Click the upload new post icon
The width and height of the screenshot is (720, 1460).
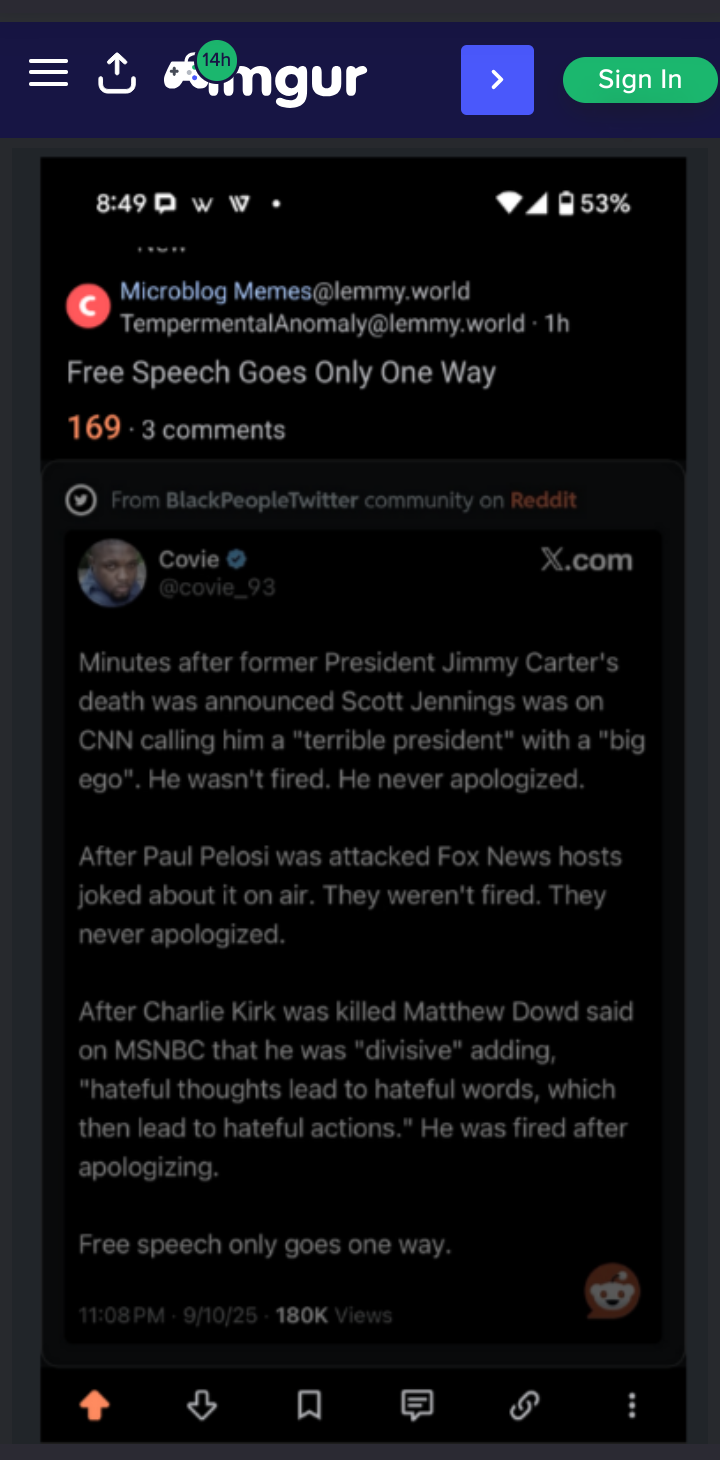(x=117, y=74)
